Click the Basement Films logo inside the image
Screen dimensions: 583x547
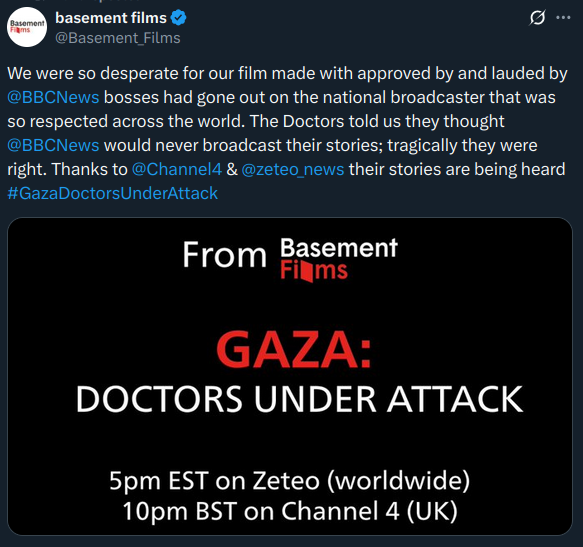click(x=339, y=259)
